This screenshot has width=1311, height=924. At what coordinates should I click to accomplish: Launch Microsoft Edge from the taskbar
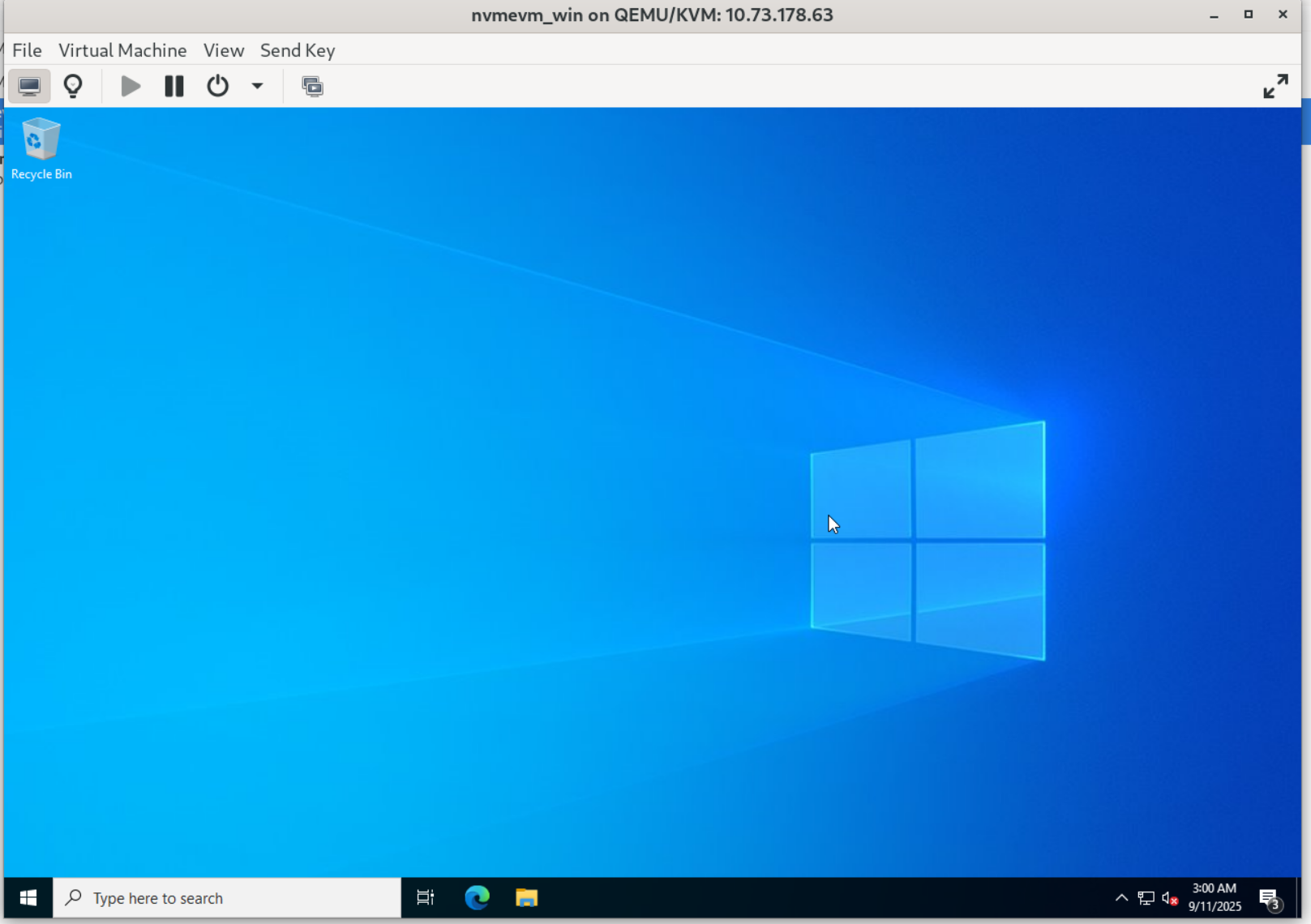pyautogui.click(x=477, y=898)
